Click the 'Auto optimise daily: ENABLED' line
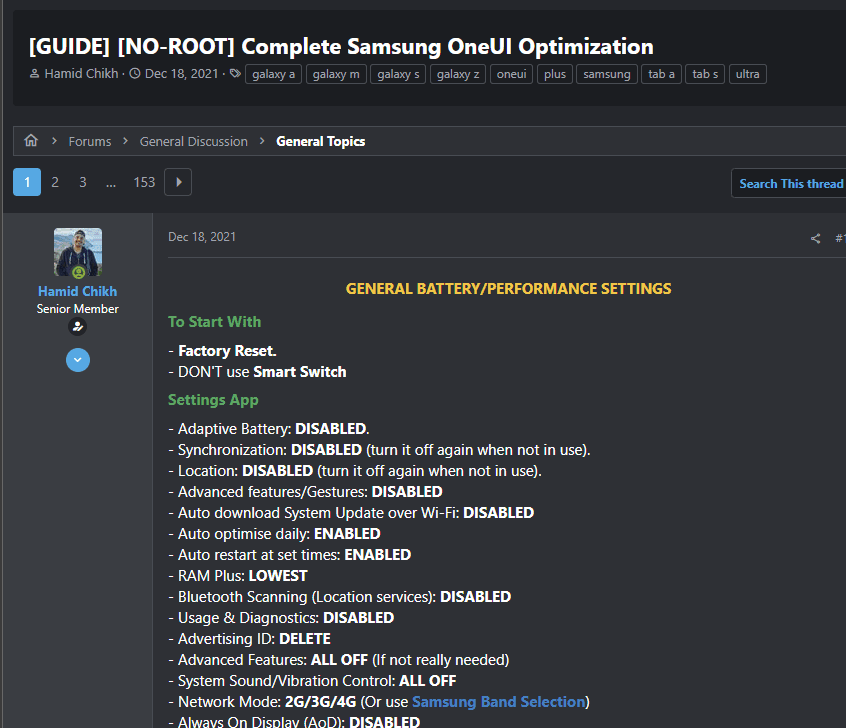 (x=274, y=534)
